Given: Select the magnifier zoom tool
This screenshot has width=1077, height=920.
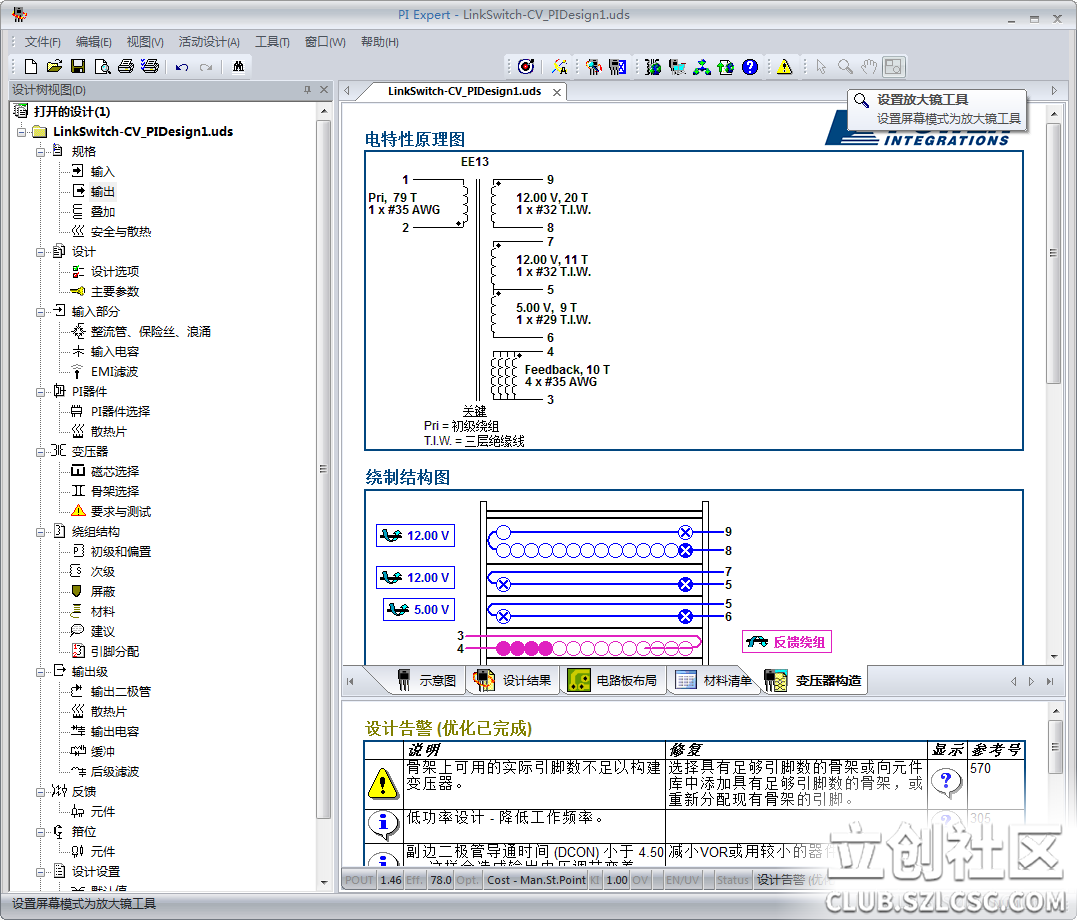Looking at the screenshot, I should pyautogui.click(x=846, y=67).
